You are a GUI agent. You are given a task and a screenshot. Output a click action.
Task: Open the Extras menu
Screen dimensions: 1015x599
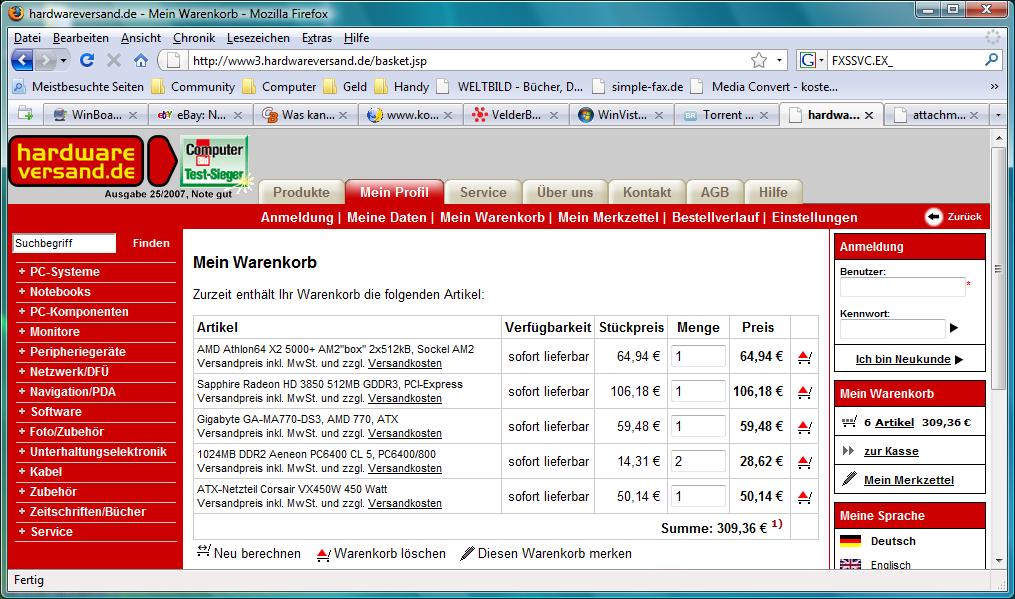pyautogui.click(x=317, y=38)
